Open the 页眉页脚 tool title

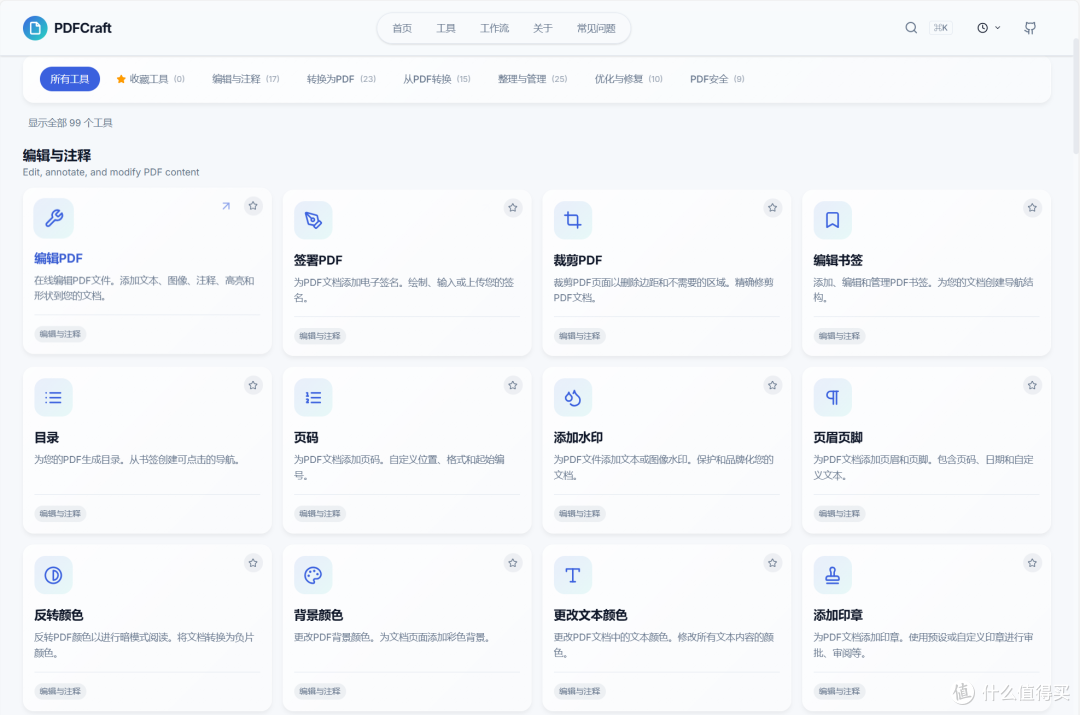(838, 437)
